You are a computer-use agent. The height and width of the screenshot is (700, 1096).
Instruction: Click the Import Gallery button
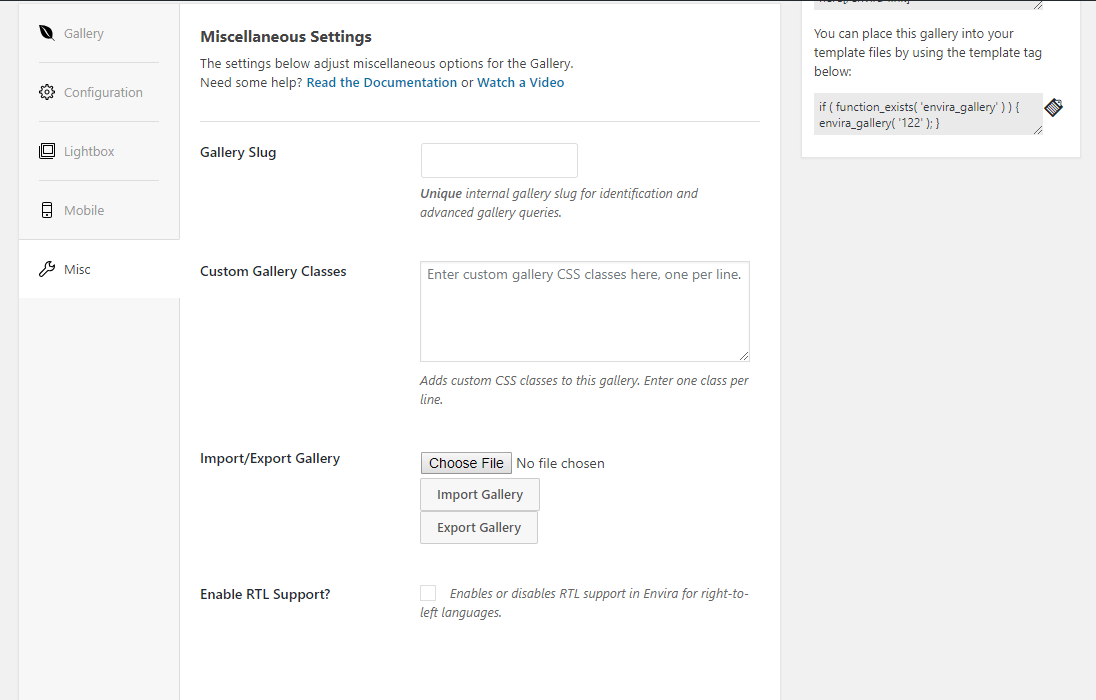pos(480,494)
